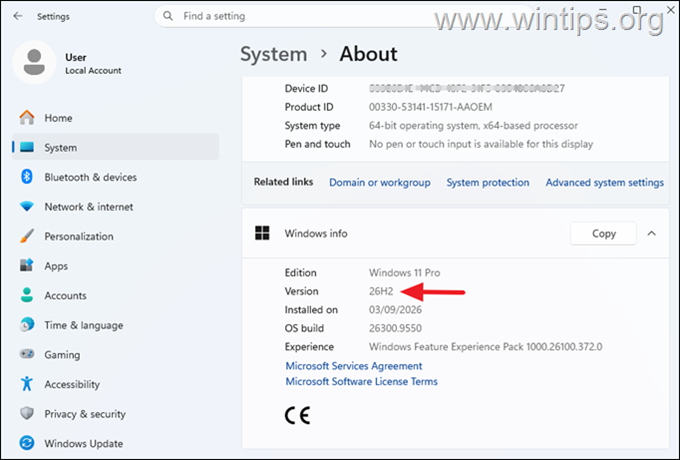Open Time & language settings
This screenshot has height=460, width=680.
tap(116, 325)
